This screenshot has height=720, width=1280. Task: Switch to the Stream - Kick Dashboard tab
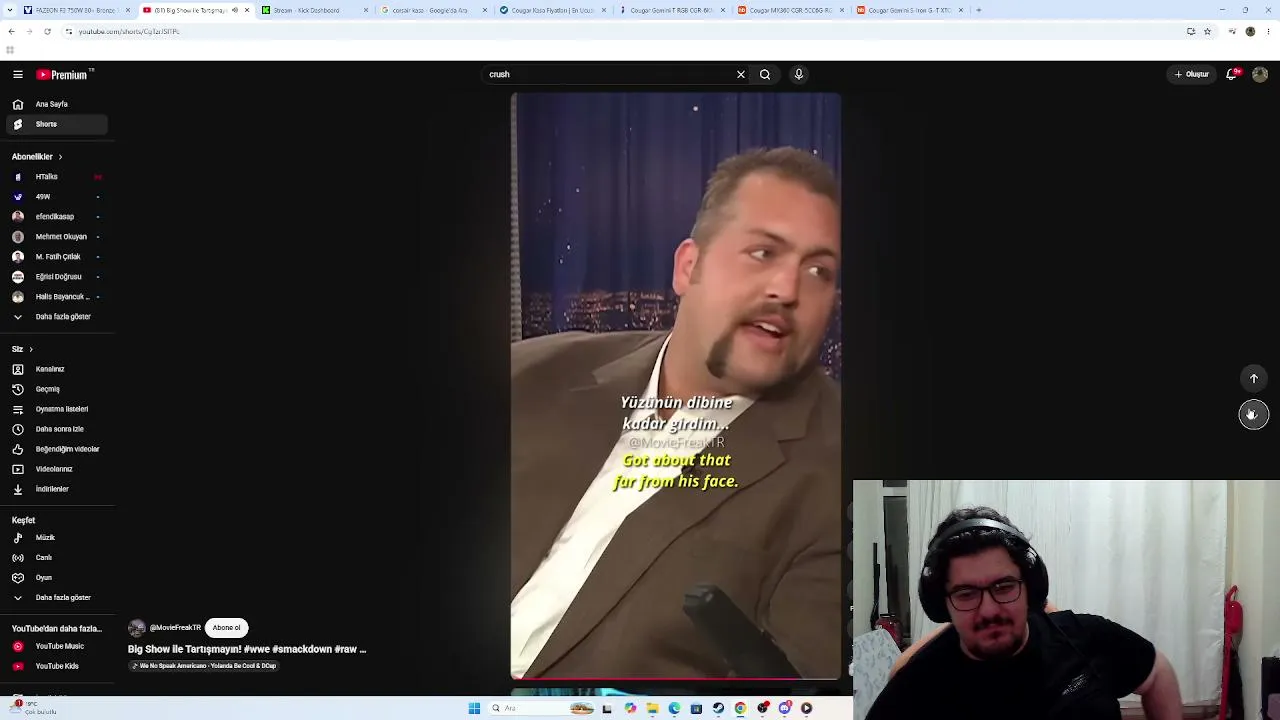(x=315, y=10)
